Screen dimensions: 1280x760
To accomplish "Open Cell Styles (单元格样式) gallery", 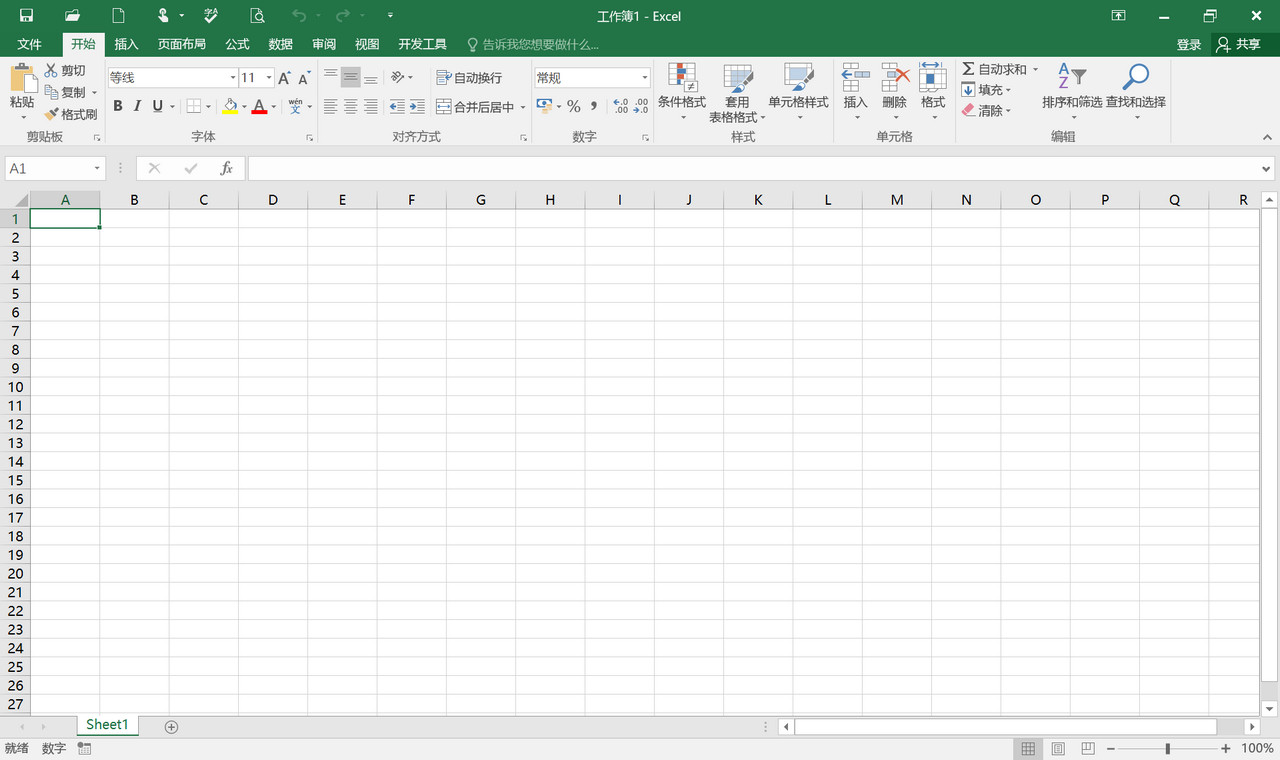I will 798,92.
